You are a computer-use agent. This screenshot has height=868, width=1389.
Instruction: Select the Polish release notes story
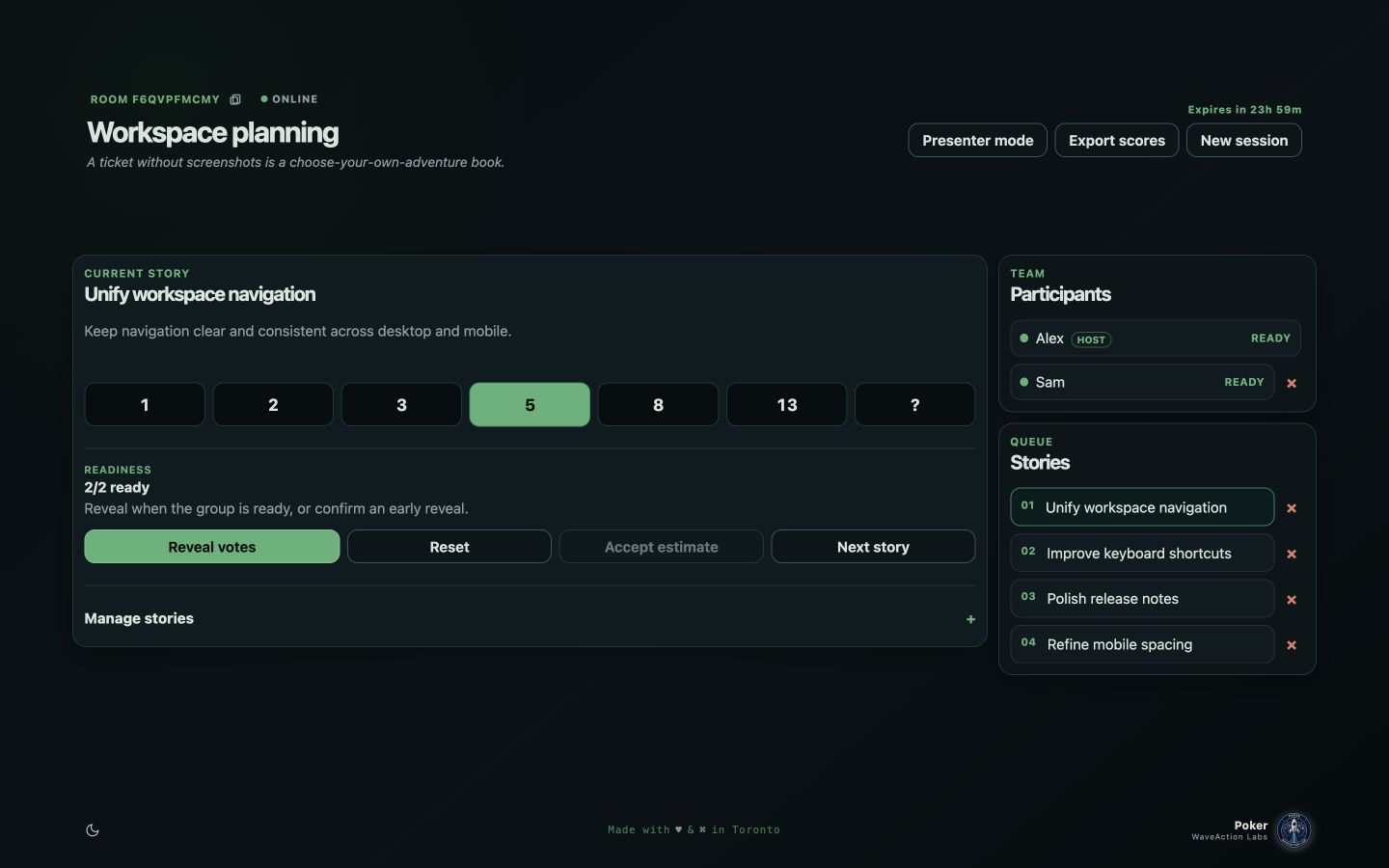click(x=1142, y=599)
